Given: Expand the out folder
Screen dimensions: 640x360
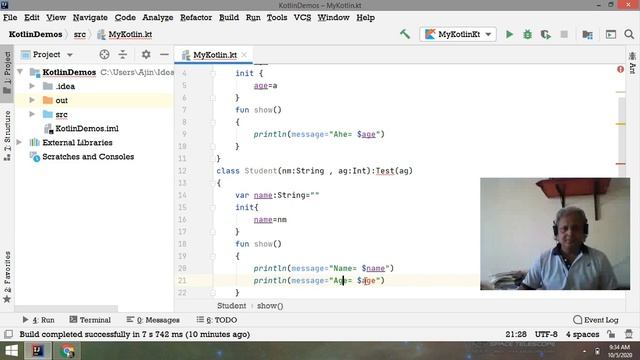Looking at the screenshot, I should tap(32, 100).
